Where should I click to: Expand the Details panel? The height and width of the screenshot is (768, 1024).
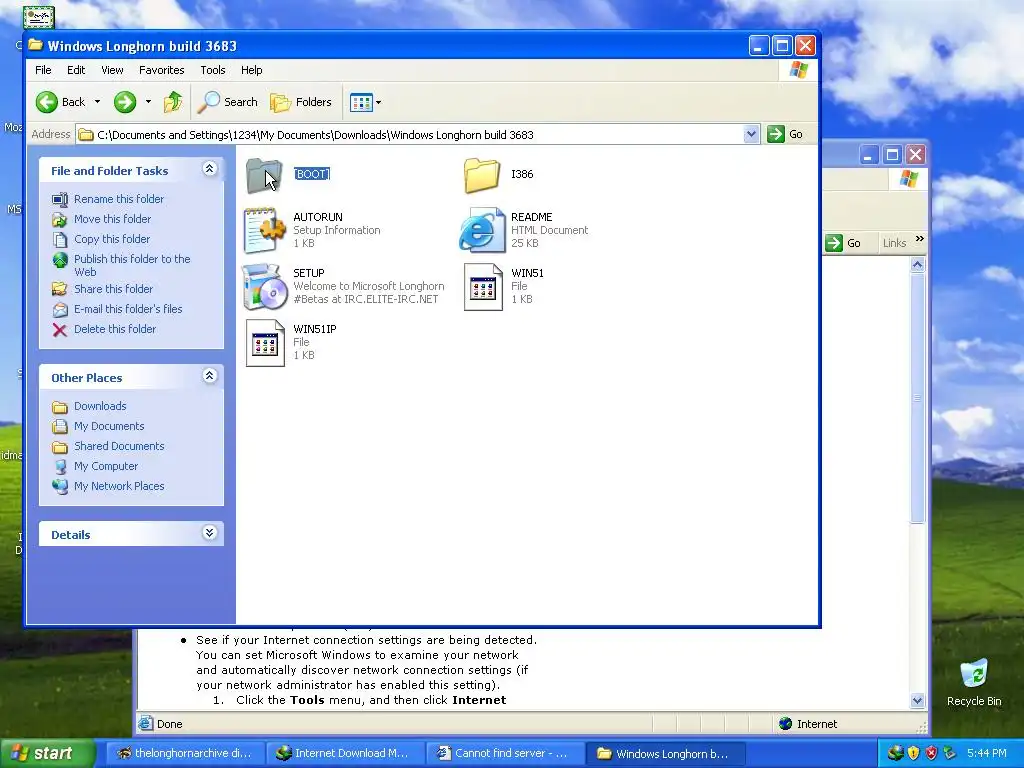click(210, 533)
